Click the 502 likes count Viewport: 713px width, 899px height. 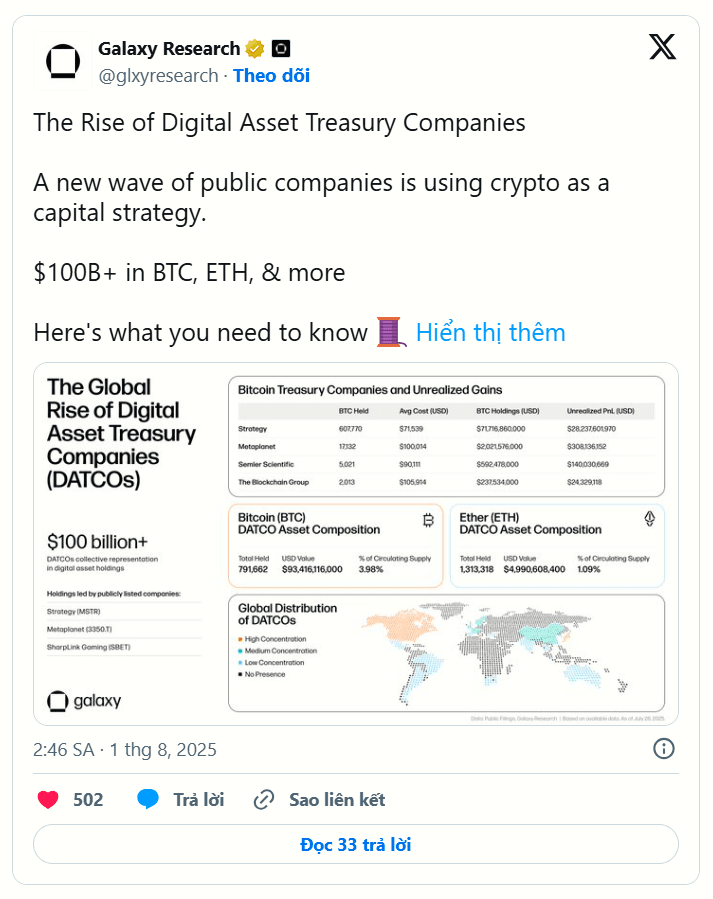tap(88, 800)
